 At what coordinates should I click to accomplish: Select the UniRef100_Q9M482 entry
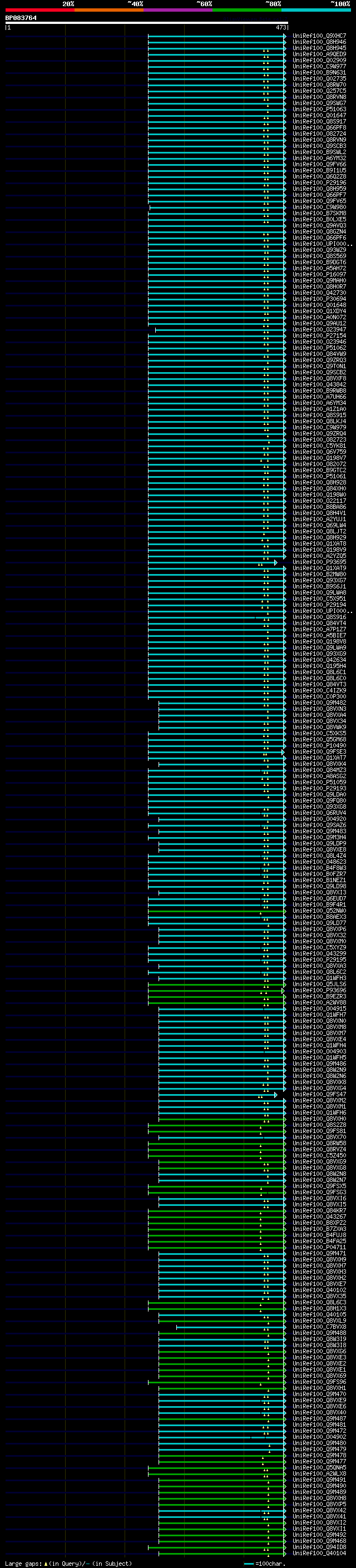click(319, 703)
